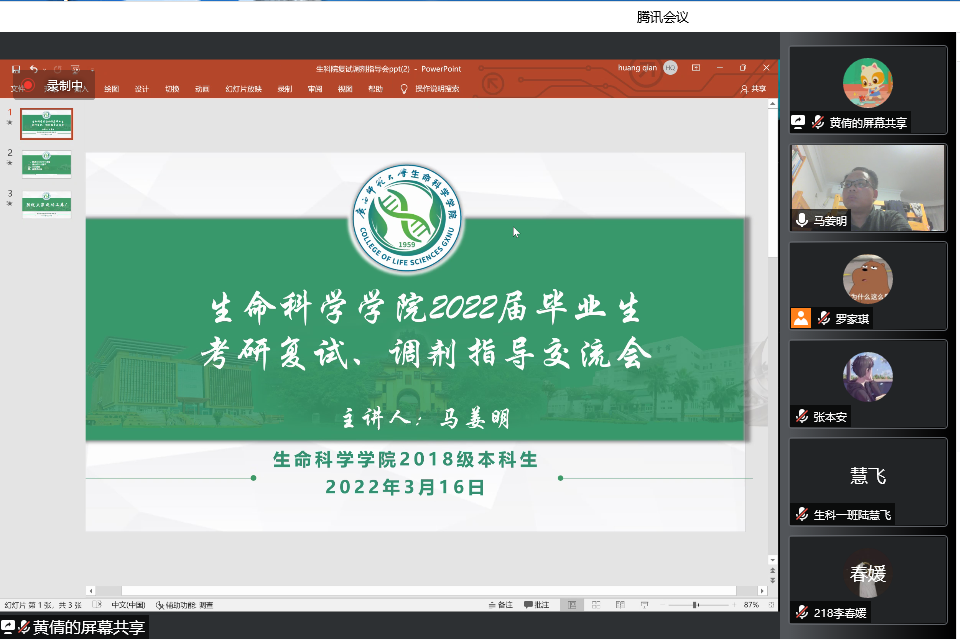Toggle the 备注 notes pane
960x640 pixels.
click(x=500, y=605)
